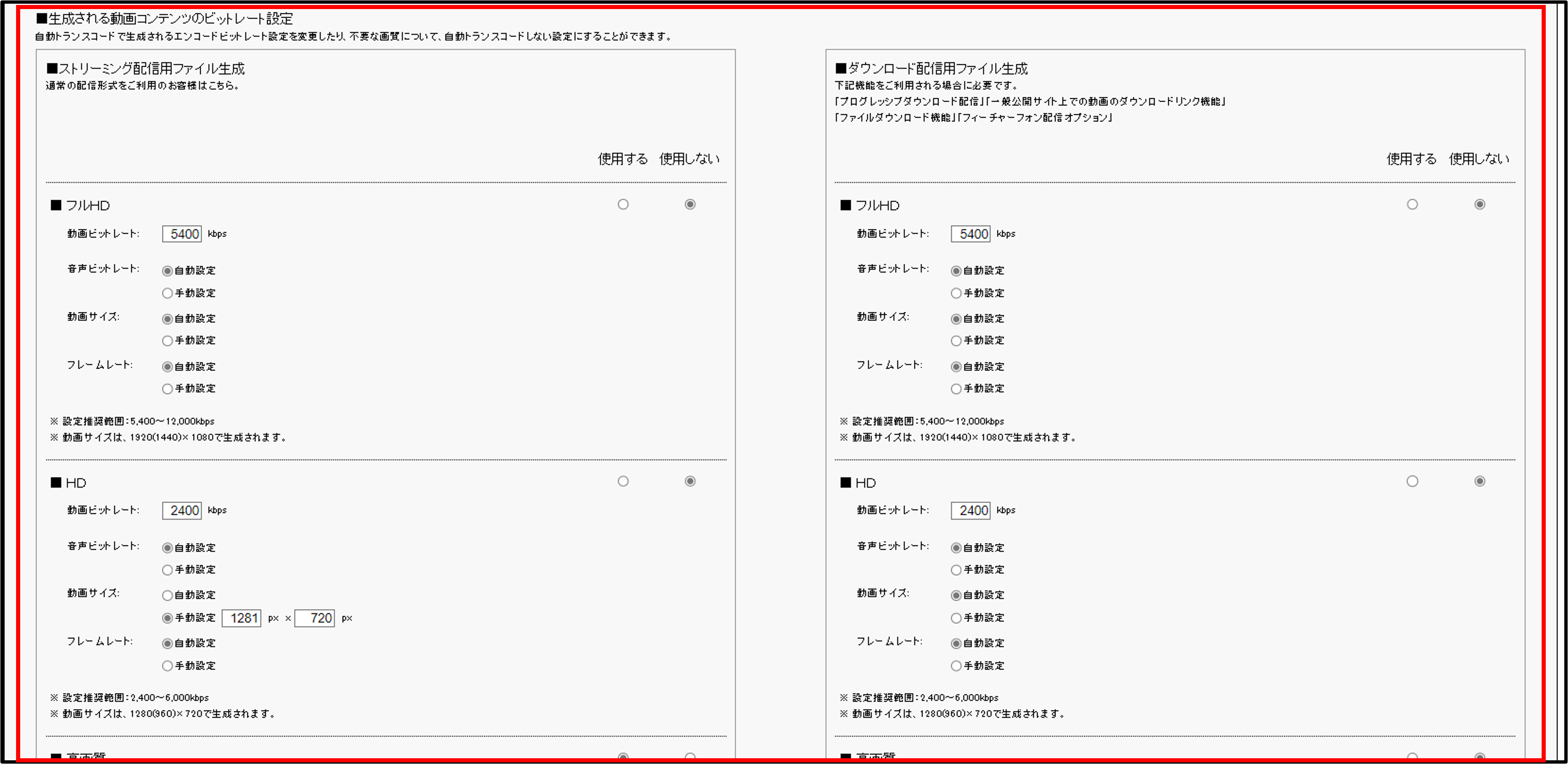This screenshot has height=764, width=1568.
Task: Set download フルHD 動画サイズ to 手動設定
Action: (956, 341)
